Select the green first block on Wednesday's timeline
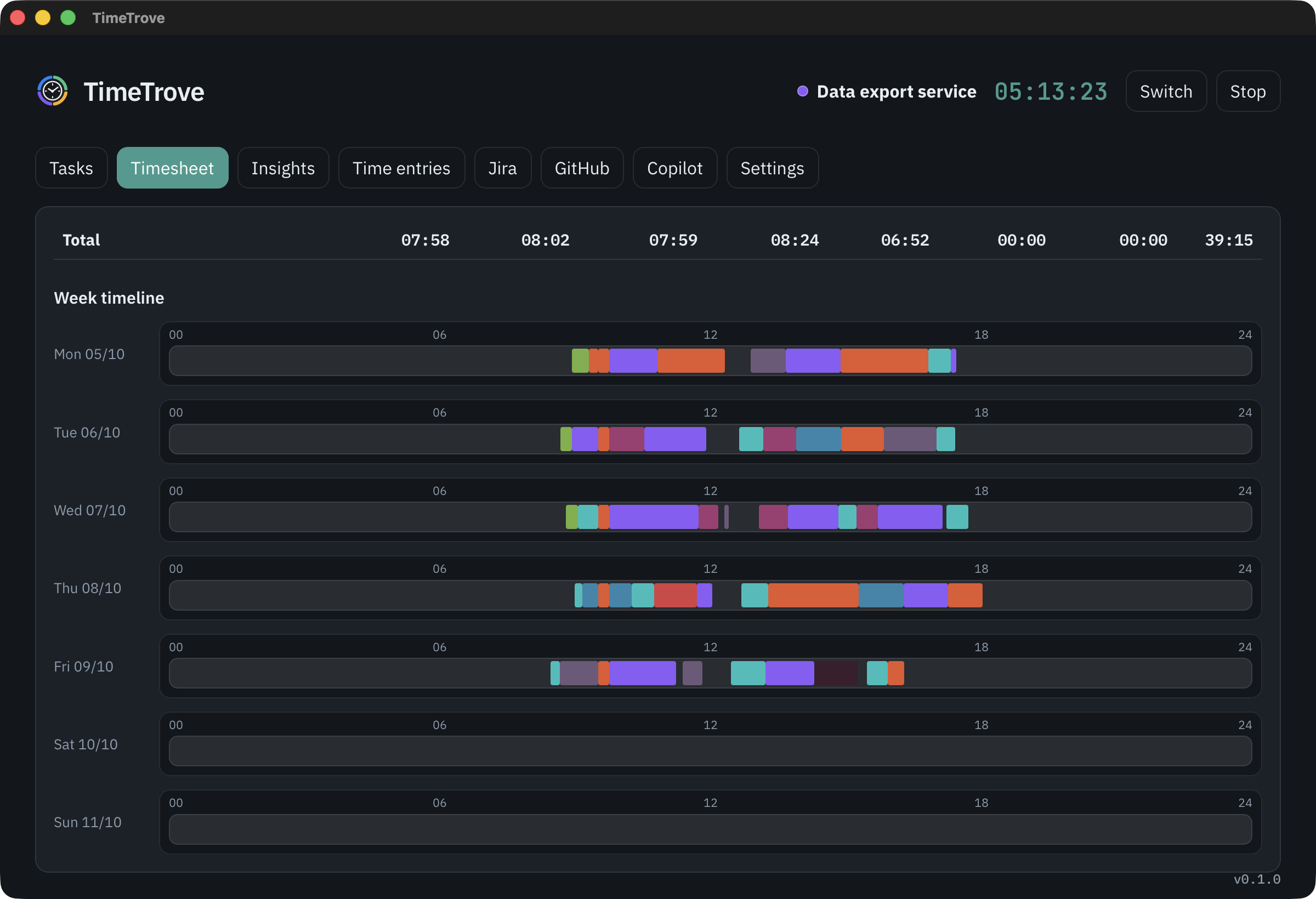This screenshot has width=1316, height=899. [572, 517]
